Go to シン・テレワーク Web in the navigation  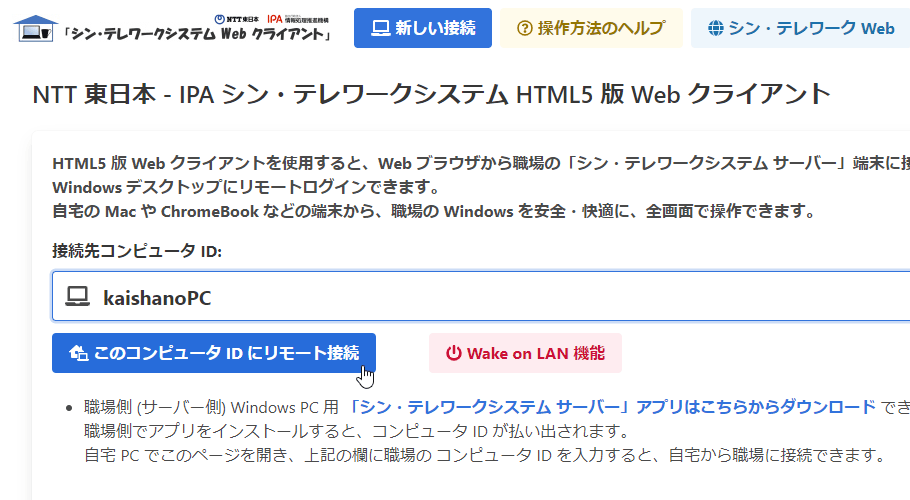click(800, 28)
